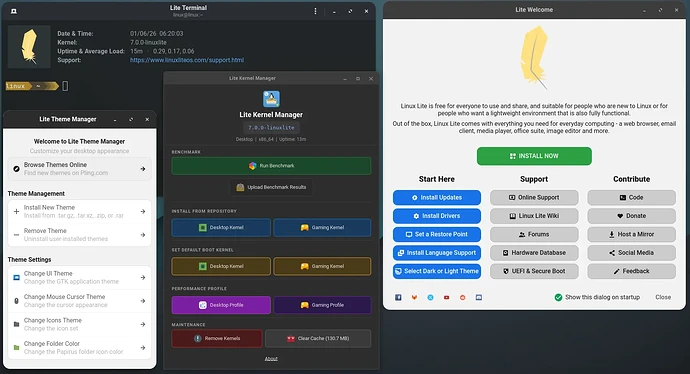Click Install Drivers

(437, 216)
